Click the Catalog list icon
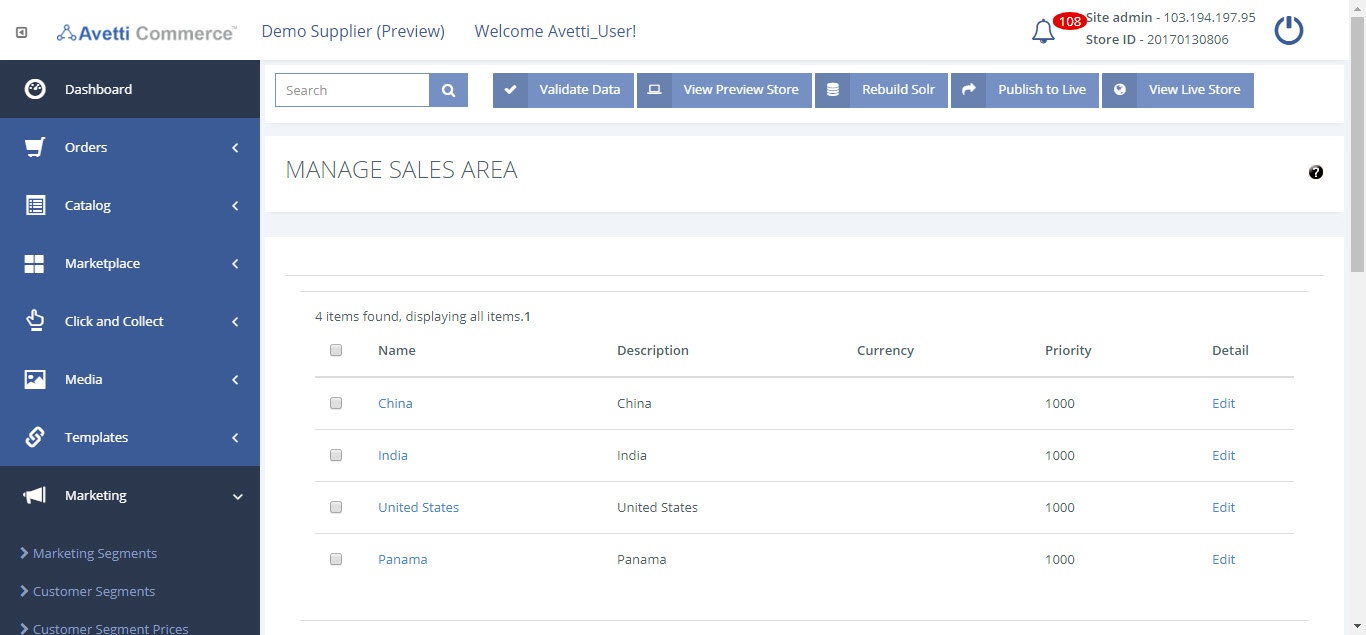 35,205
